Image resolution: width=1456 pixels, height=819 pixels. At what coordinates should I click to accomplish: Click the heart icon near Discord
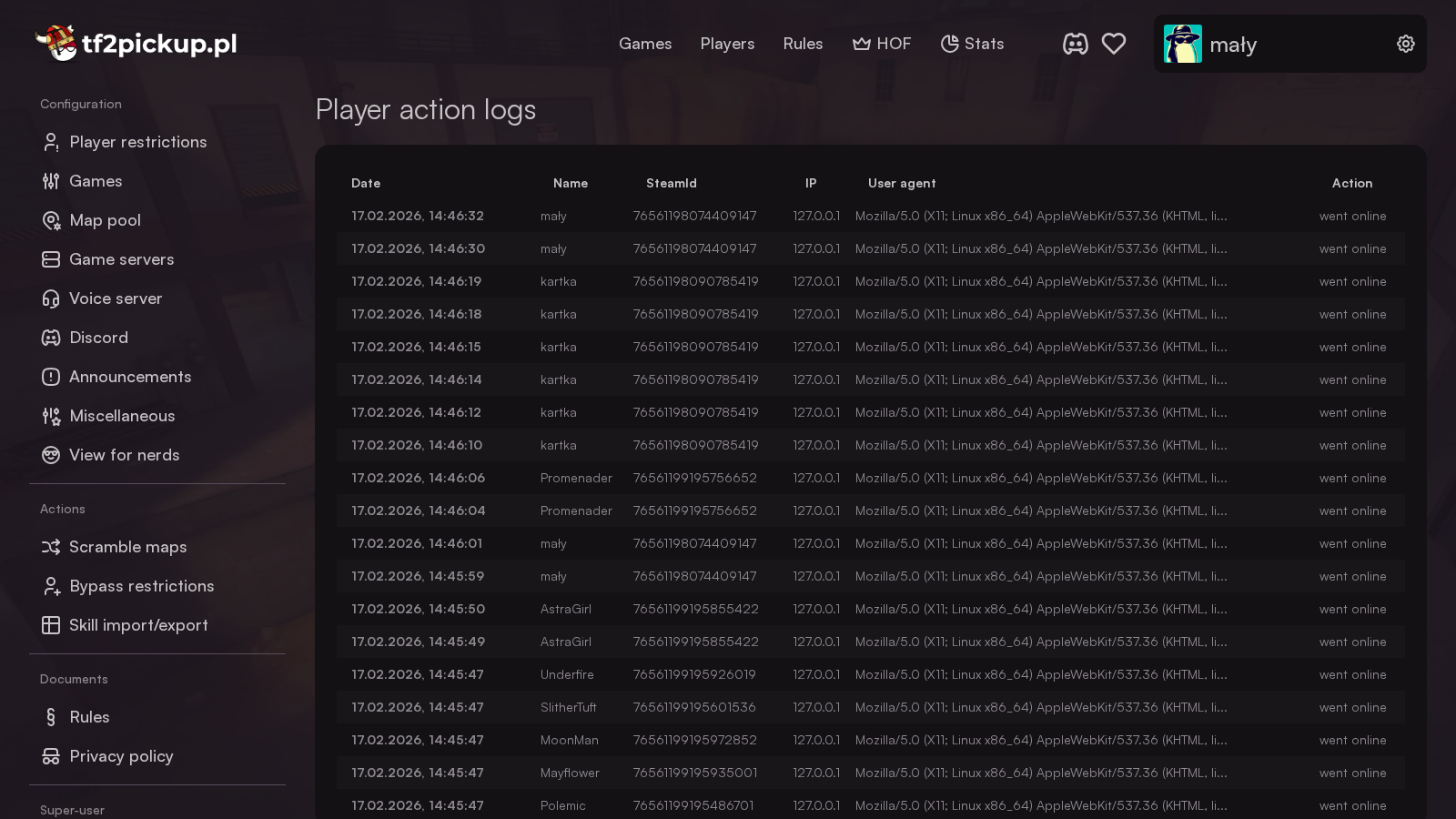coord(1114,43)
